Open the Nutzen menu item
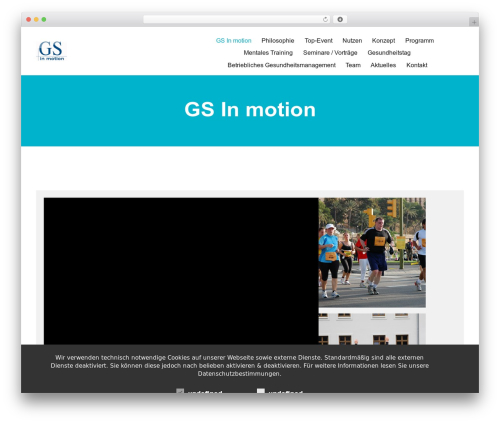500x423 pixels. (352, 41)
